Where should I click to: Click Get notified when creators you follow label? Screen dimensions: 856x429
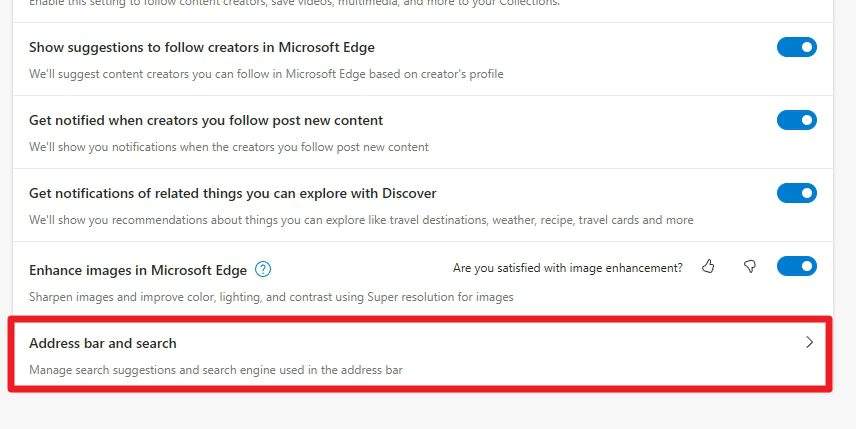(x=206, y=121)
